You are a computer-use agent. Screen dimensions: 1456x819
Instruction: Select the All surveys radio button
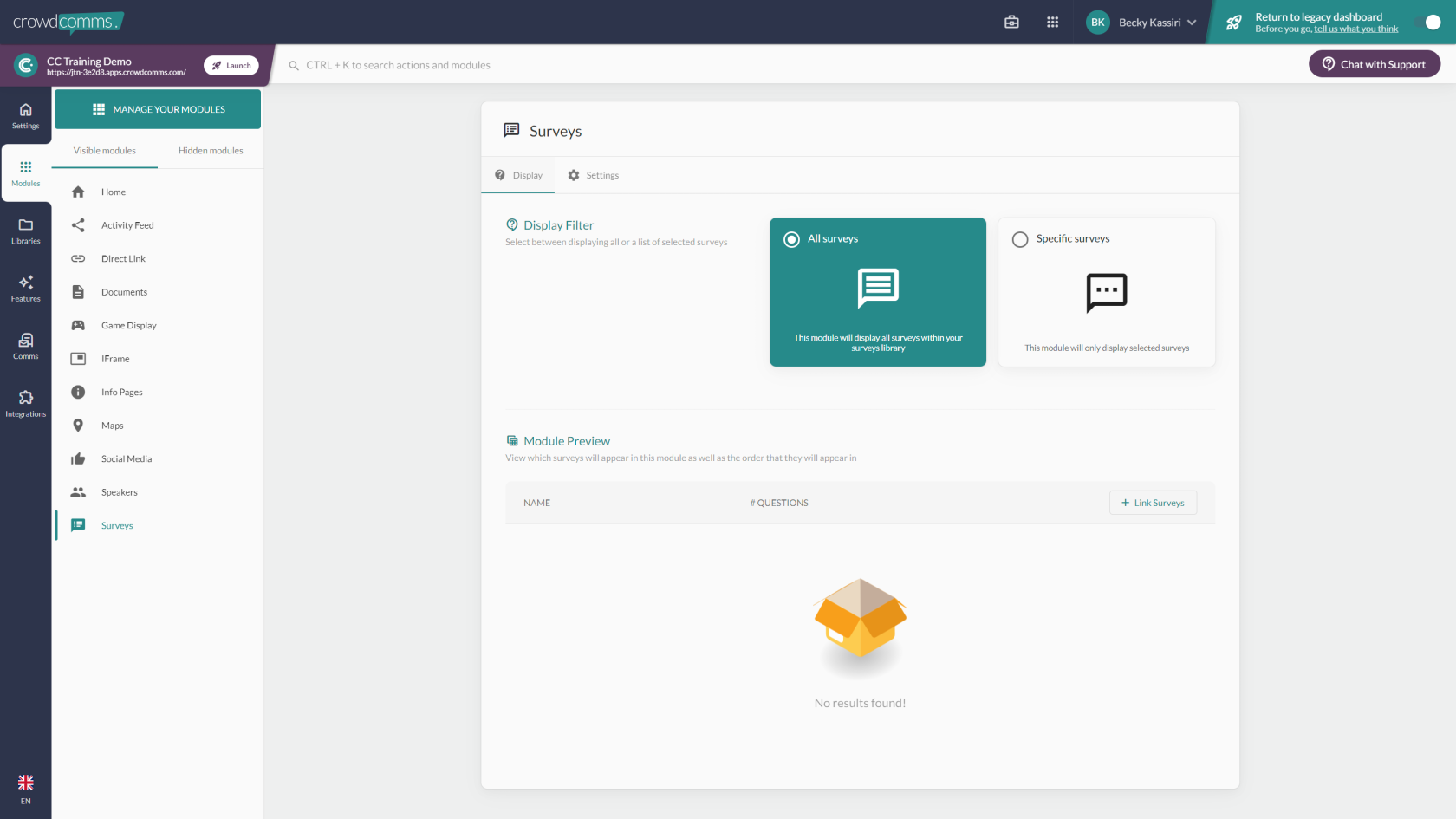(791, 239)
